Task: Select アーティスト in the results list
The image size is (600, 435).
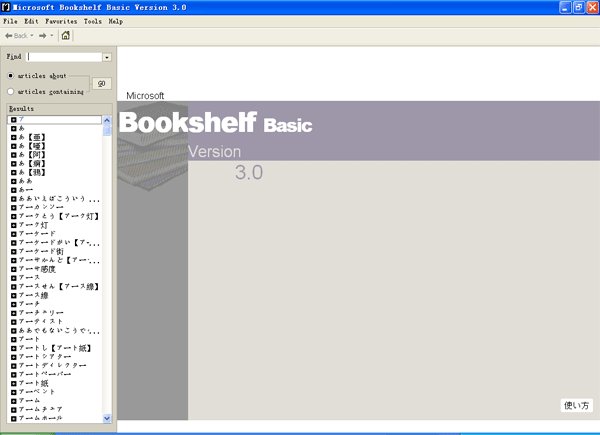Action: click(x=41, y=321)
